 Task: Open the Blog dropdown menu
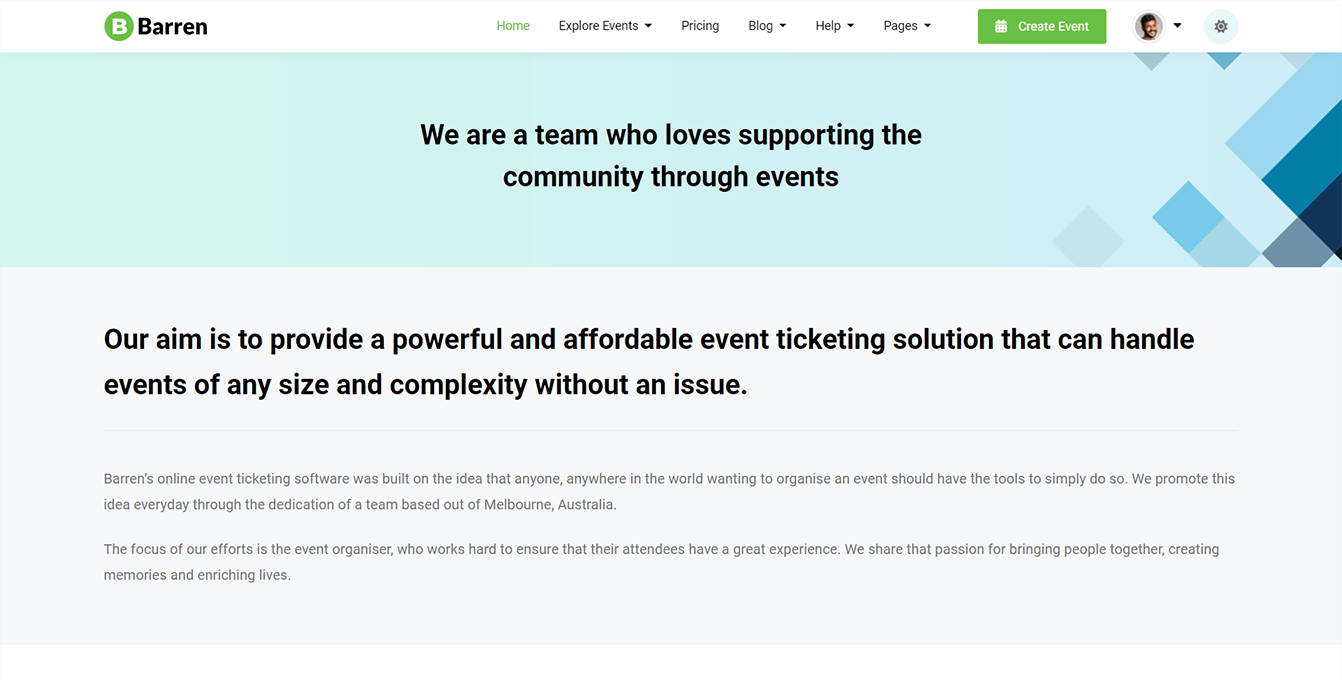(766, 26)
